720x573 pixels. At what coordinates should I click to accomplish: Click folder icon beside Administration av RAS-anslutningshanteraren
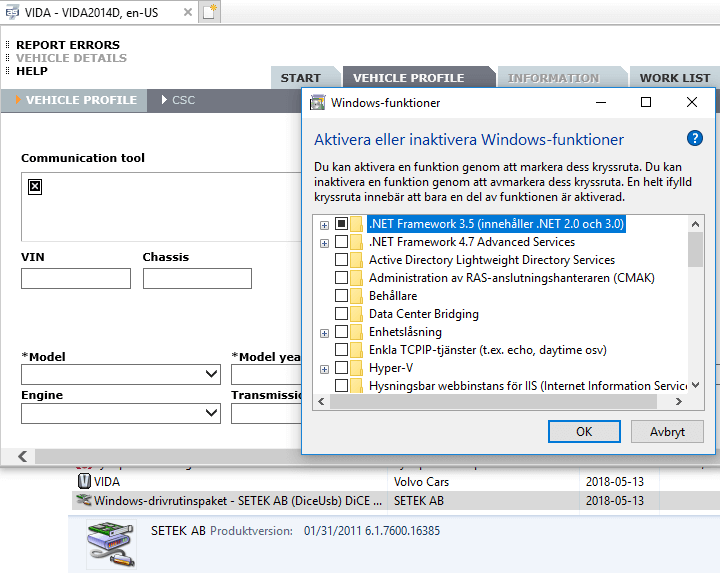pos(356,278)
